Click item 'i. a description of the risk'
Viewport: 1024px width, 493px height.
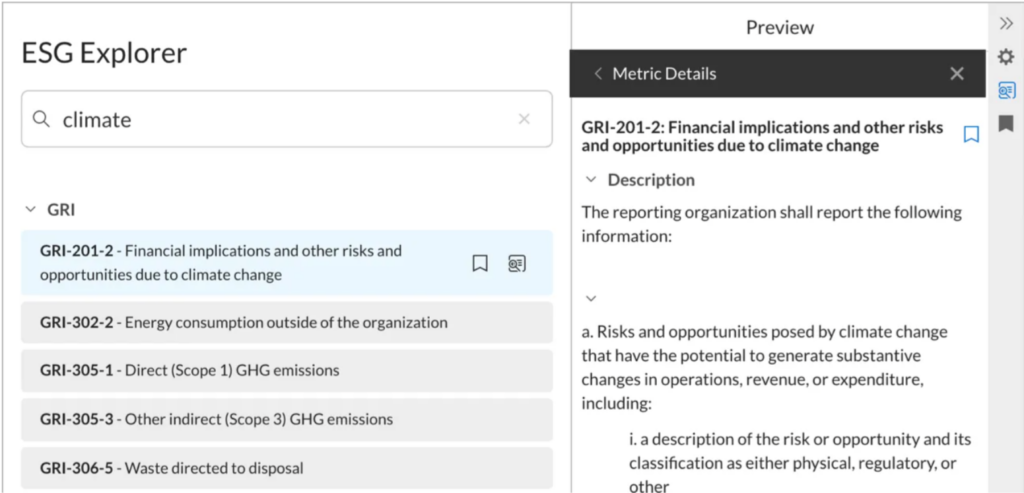point(800,462)
